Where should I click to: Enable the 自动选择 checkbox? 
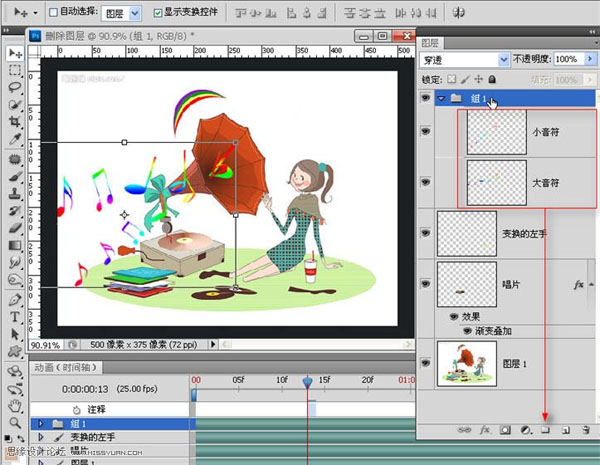[52, 14]
